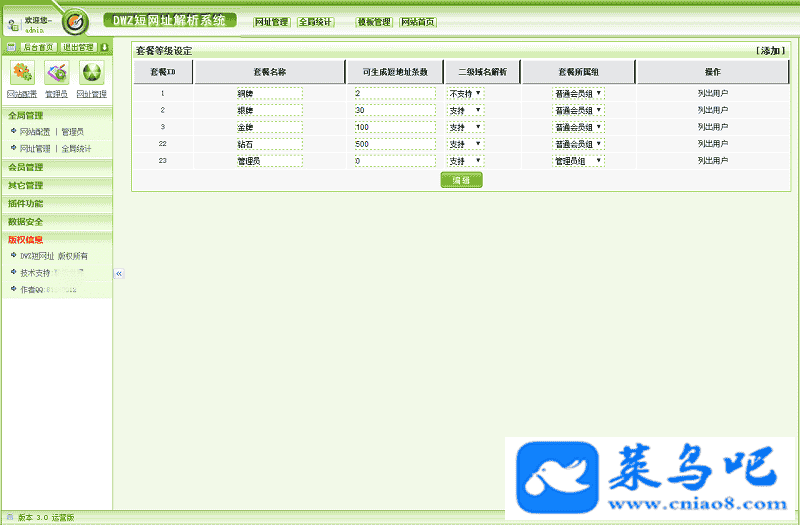
Task: Click 全局统计 link under 全局管理
Action: point(76,148)
